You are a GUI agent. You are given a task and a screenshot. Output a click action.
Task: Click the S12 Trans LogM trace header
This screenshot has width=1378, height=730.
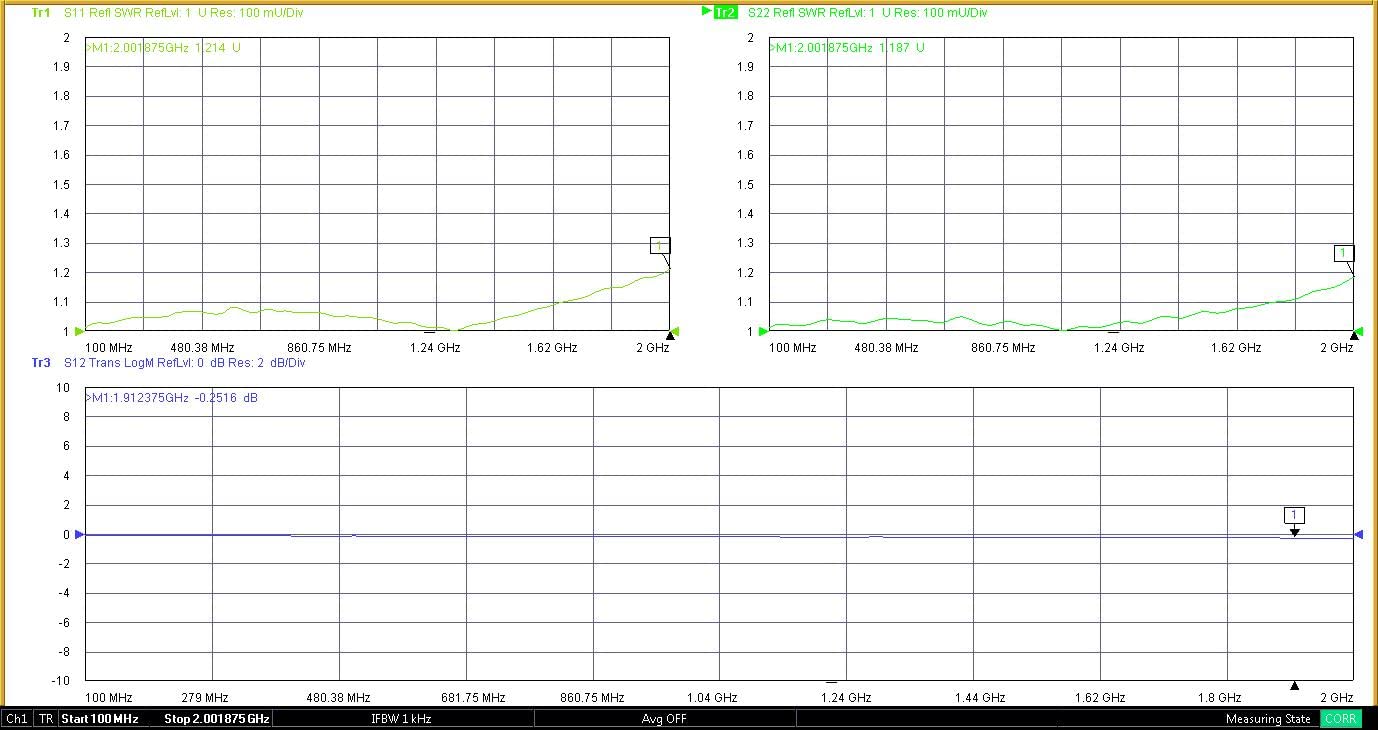click(184, 363)
